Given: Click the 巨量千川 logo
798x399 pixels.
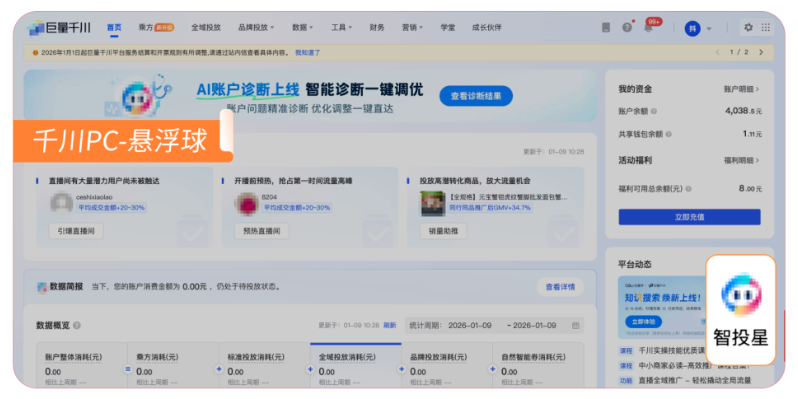Looking at the screenshot, I should coord(59,27).
